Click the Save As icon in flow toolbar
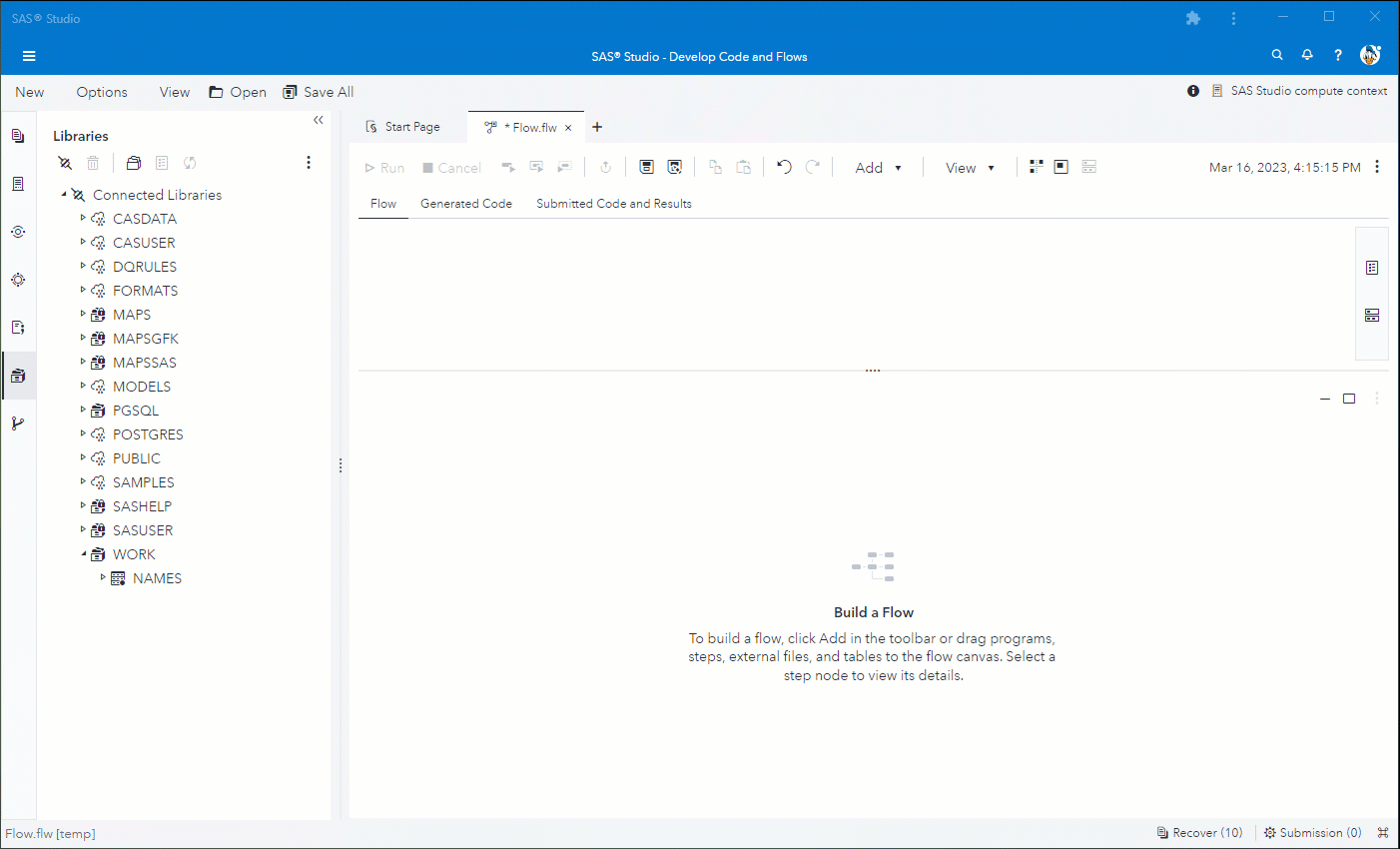The image size is (1400, 849). [675, 167]
